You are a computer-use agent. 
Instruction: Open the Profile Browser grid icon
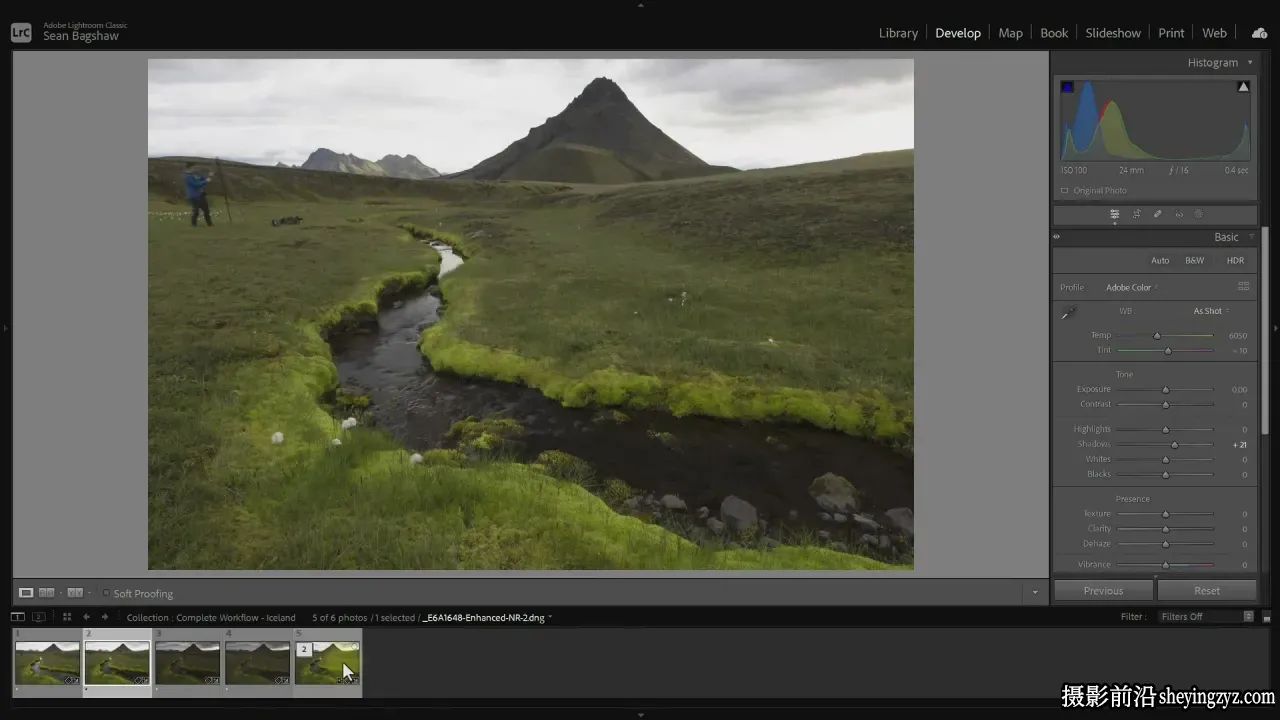[1243, 287]
